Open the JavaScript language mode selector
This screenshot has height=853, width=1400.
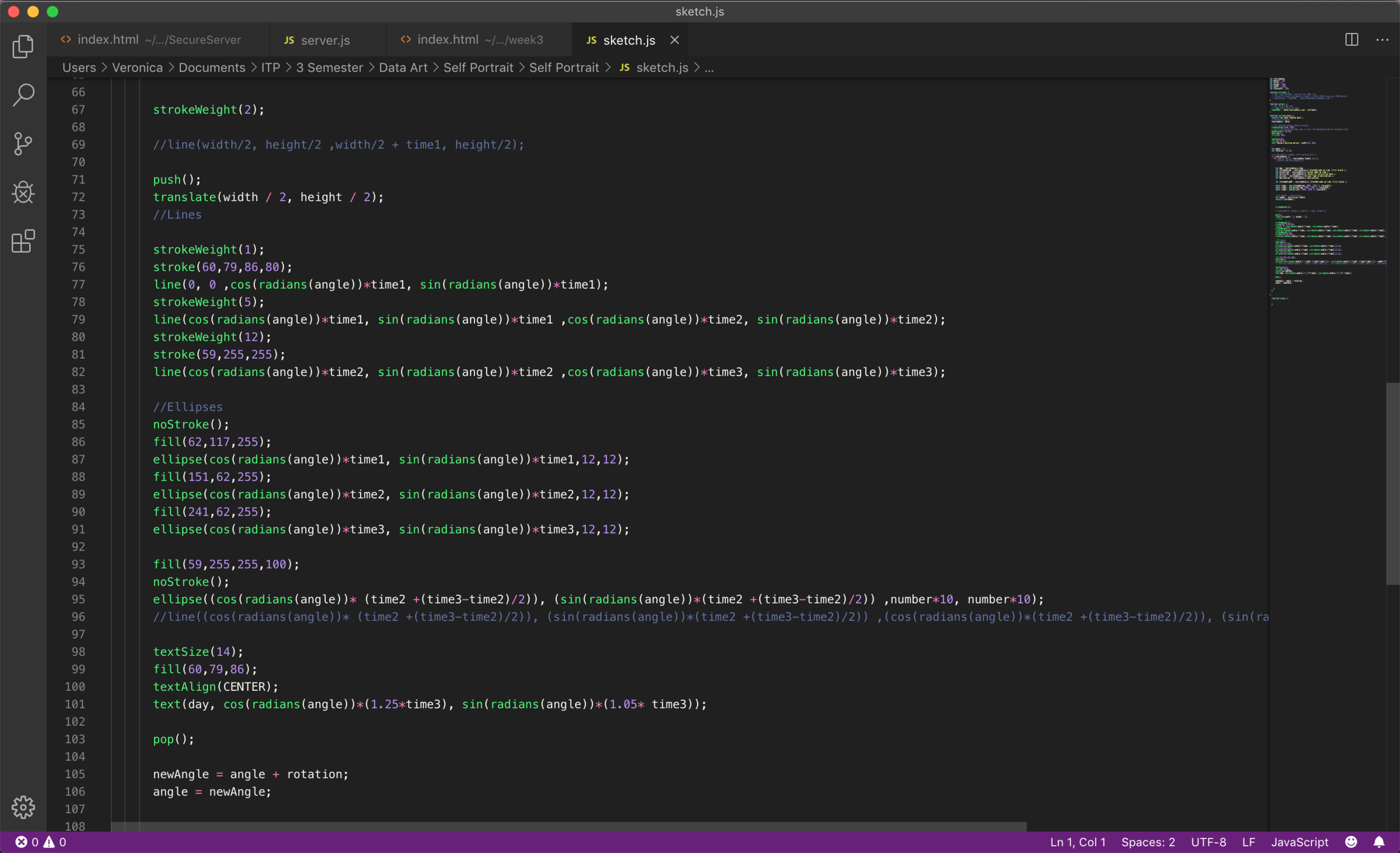(1299, 842)
